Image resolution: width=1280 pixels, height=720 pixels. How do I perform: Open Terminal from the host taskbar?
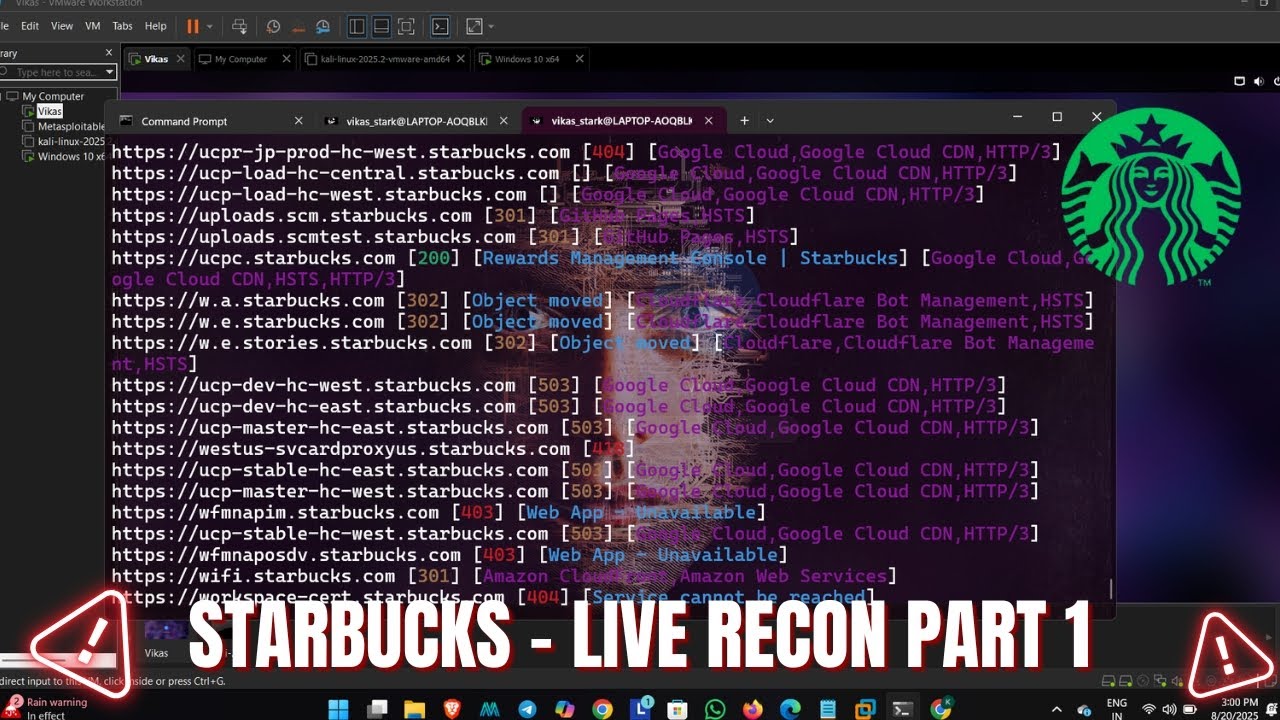pos(903,709)
